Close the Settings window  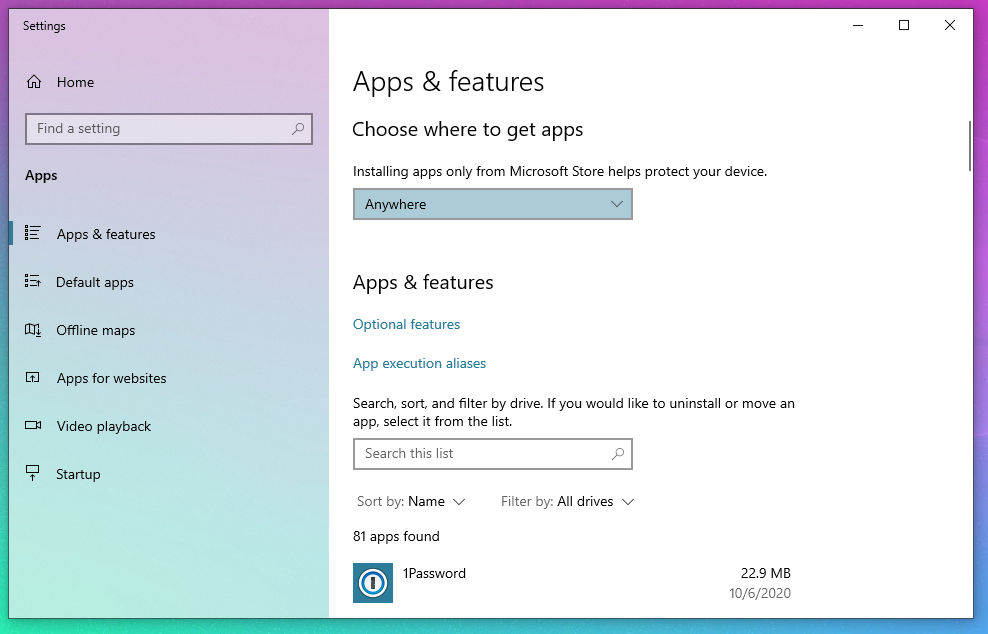pyautogui.click(x=950, y=25)
